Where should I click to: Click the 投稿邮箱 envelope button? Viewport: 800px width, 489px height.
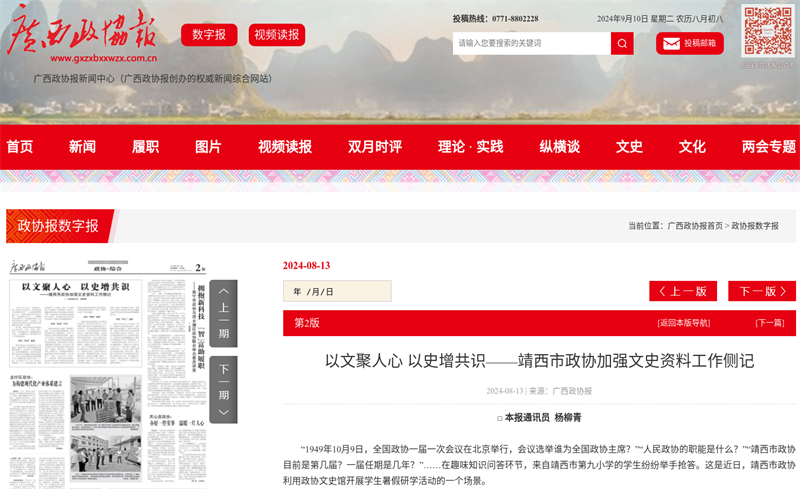(x=690, y=43)
